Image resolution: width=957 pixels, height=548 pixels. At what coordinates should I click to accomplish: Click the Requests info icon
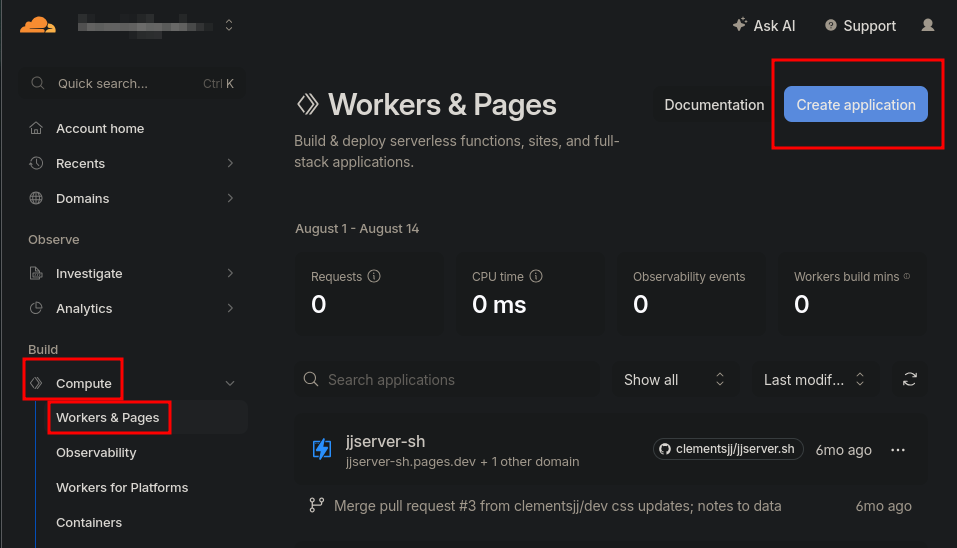[x=374, y=276]
